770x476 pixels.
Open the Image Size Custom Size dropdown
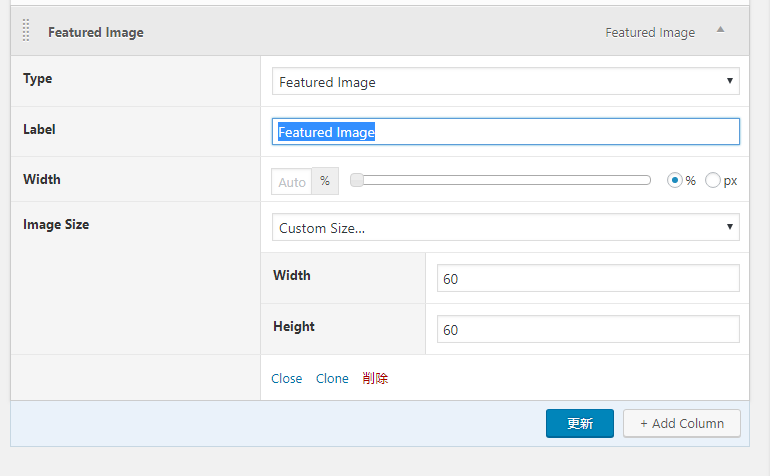click(506, 227)
